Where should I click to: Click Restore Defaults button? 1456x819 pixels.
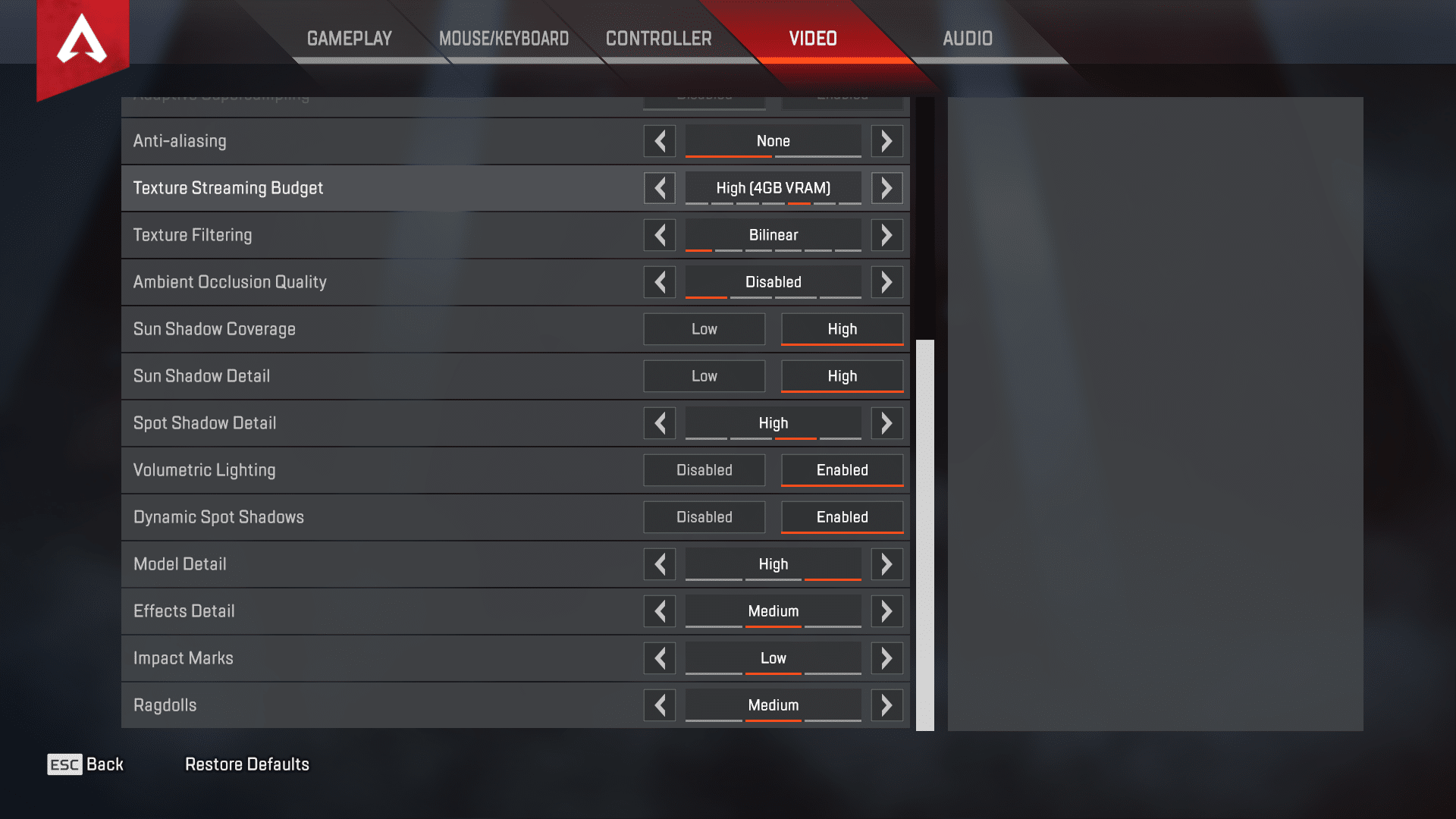[x=246, y=764]
